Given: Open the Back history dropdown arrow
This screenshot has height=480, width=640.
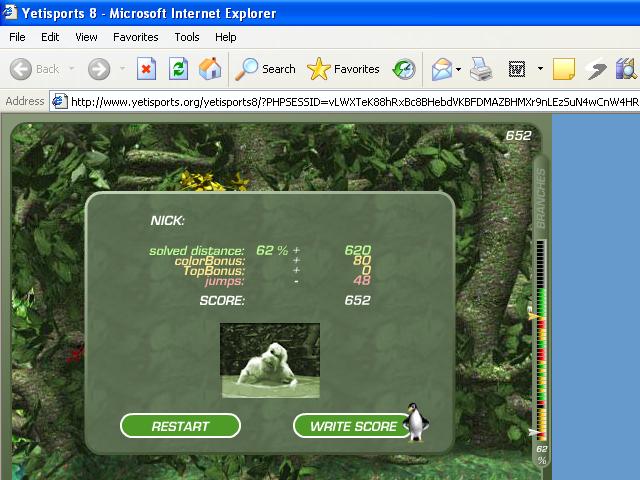Looking at the screenshot, I should 71,69.
